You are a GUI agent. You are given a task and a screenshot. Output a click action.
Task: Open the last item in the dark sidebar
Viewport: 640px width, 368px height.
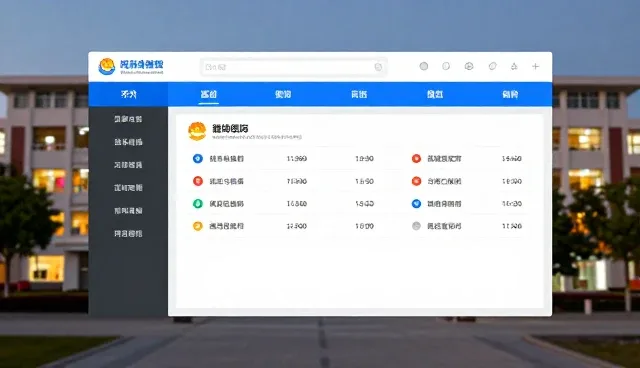128,233
